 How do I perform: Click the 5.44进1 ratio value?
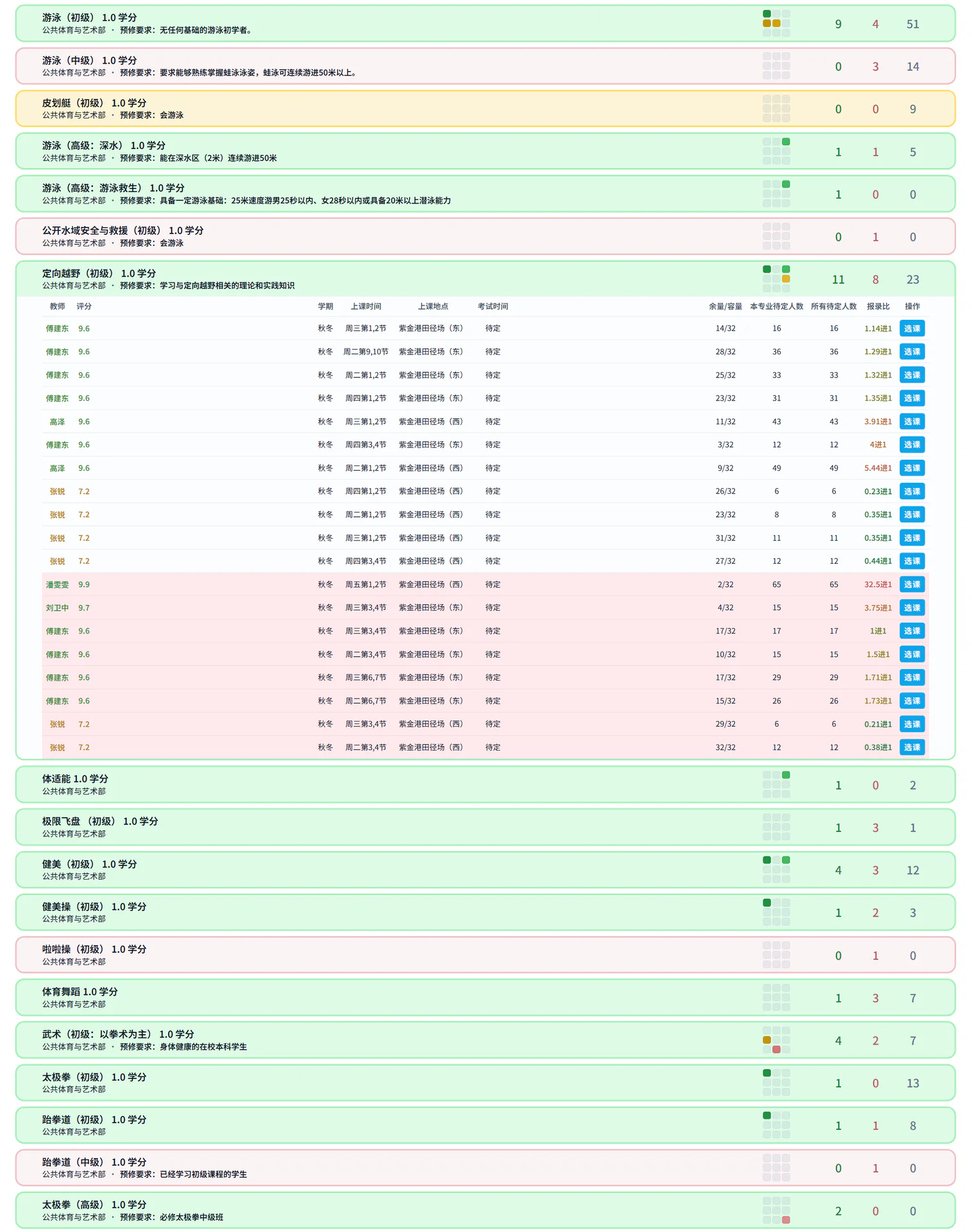point(878,468)
